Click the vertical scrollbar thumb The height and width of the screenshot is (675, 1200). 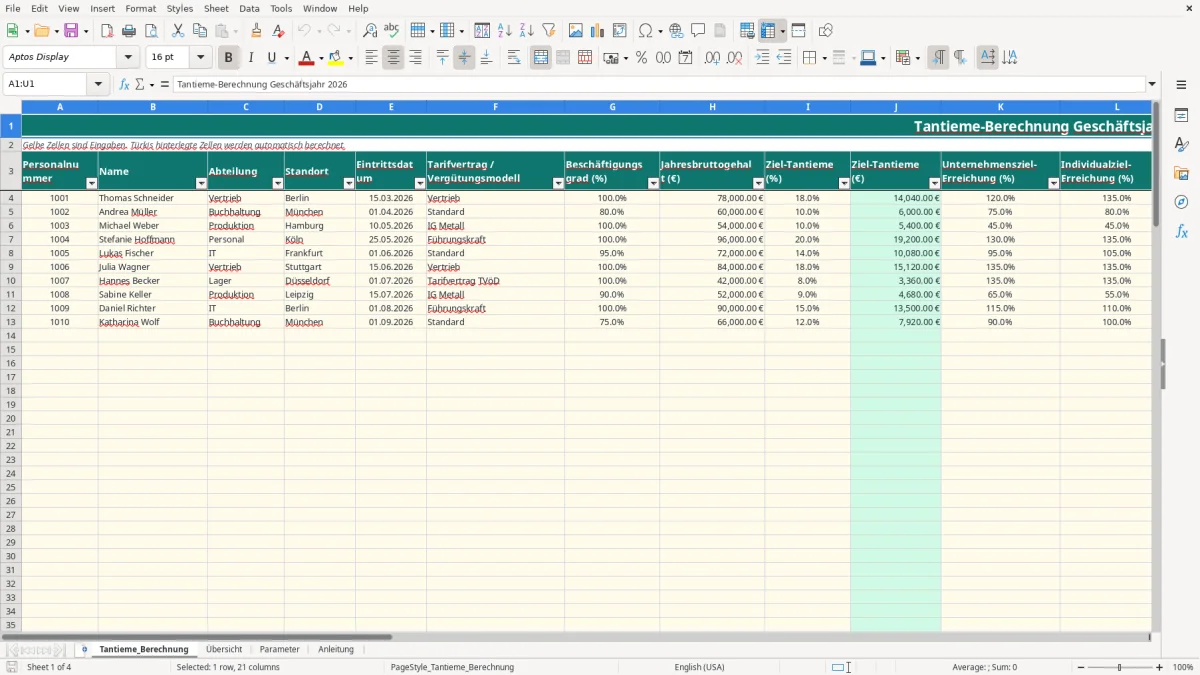tap(1157, 162)
